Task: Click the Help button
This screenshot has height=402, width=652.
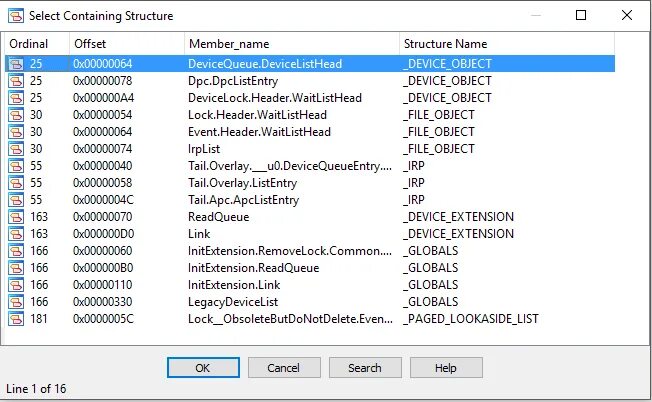Action: pyautogui.click(x=446, y=368)
